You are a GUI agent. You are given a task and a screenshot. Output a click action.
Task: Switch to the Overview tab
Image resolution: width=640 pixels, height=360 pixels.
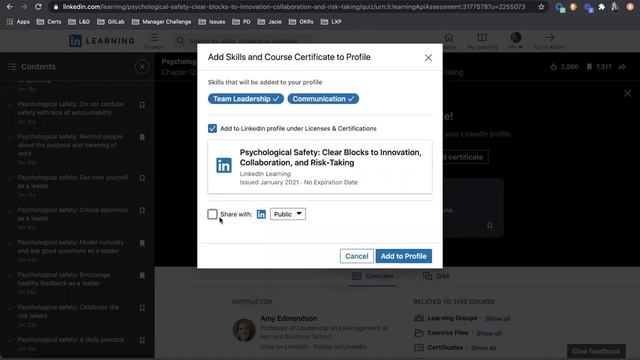pos(373,276)
